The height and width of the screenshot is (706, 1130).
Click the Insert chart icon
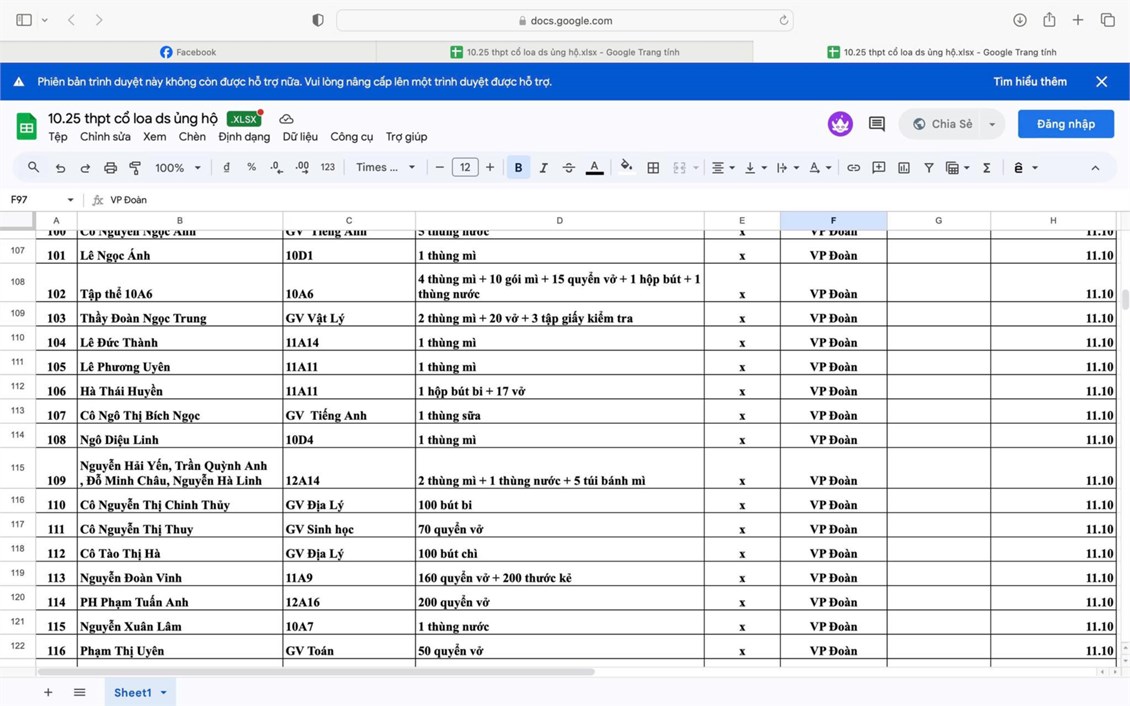tap(904, 168)
